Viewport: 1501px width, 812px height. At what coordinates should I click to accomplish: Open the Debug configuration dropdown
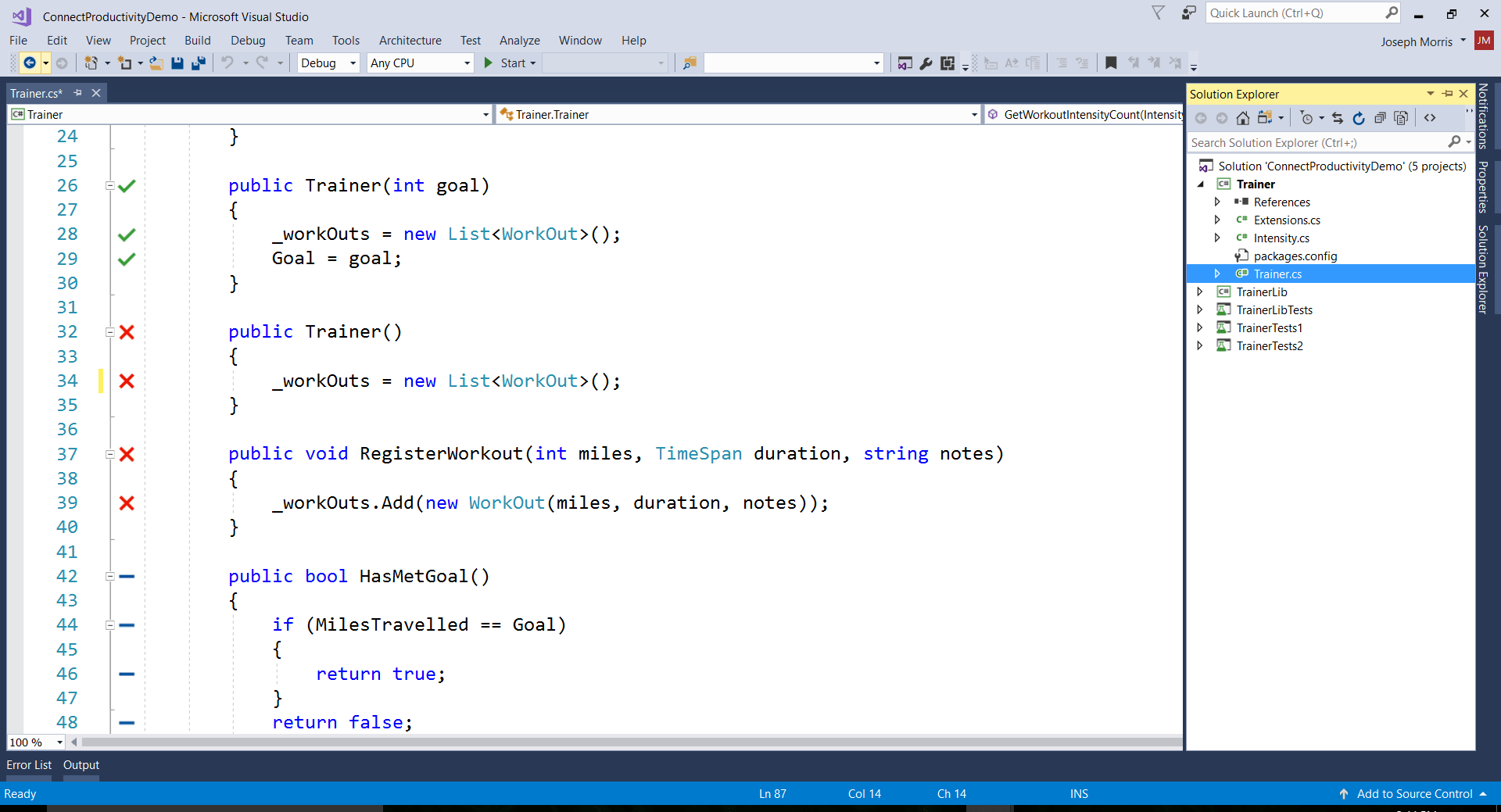click(352, 63)
